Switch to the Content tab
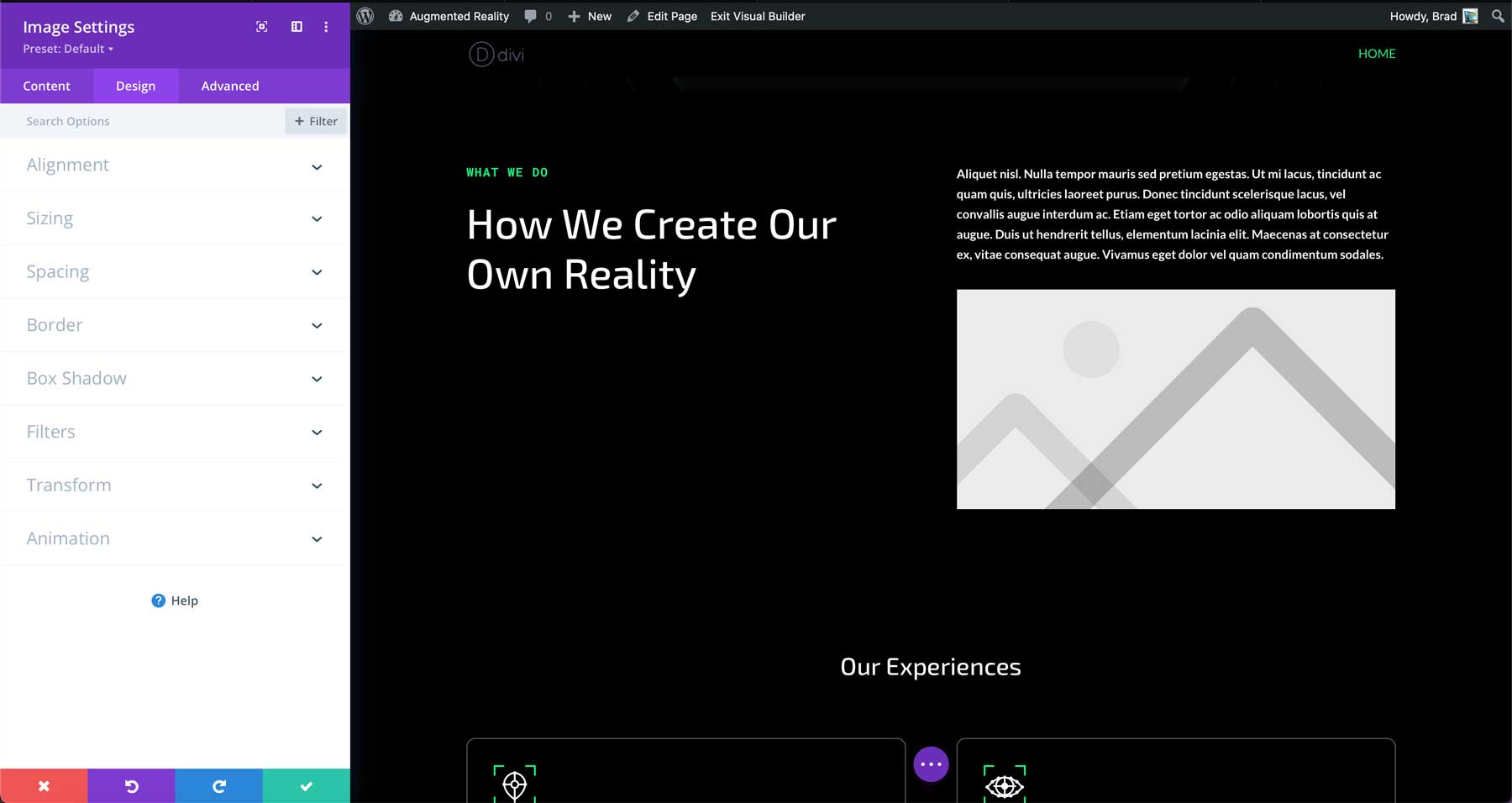Image resolution: width=1512 pixels, height=803 pixels. click(x=47, y=85)
